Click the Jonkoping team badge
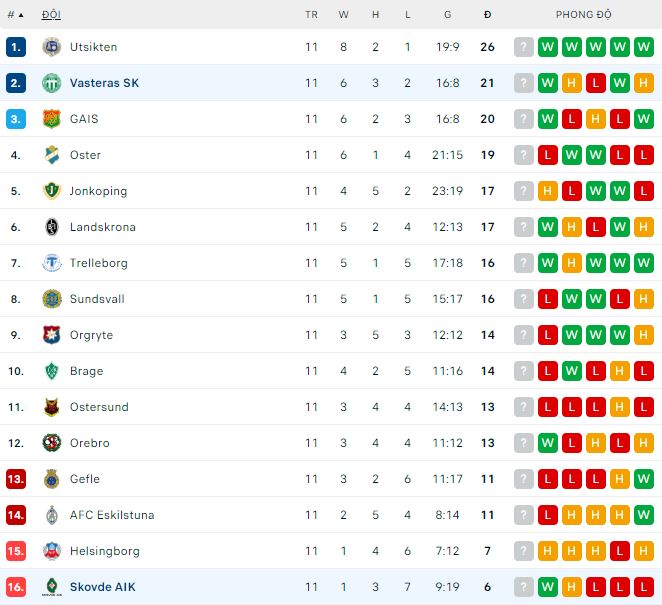This screenshot has width=662, height=605. [x=51, y=191]
